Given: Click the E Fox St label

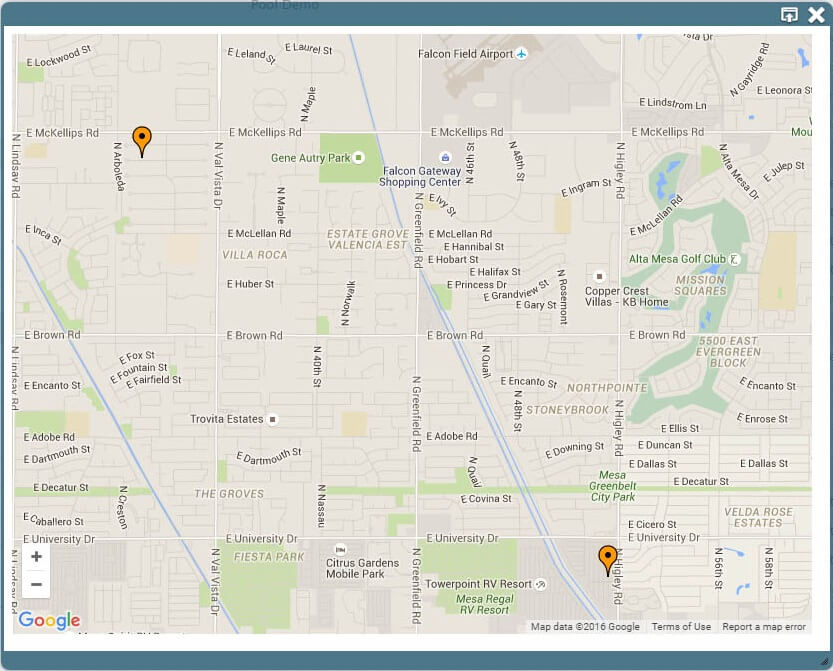Looking at the screenshot, I should pyautogui.click(x=137, y=357).
